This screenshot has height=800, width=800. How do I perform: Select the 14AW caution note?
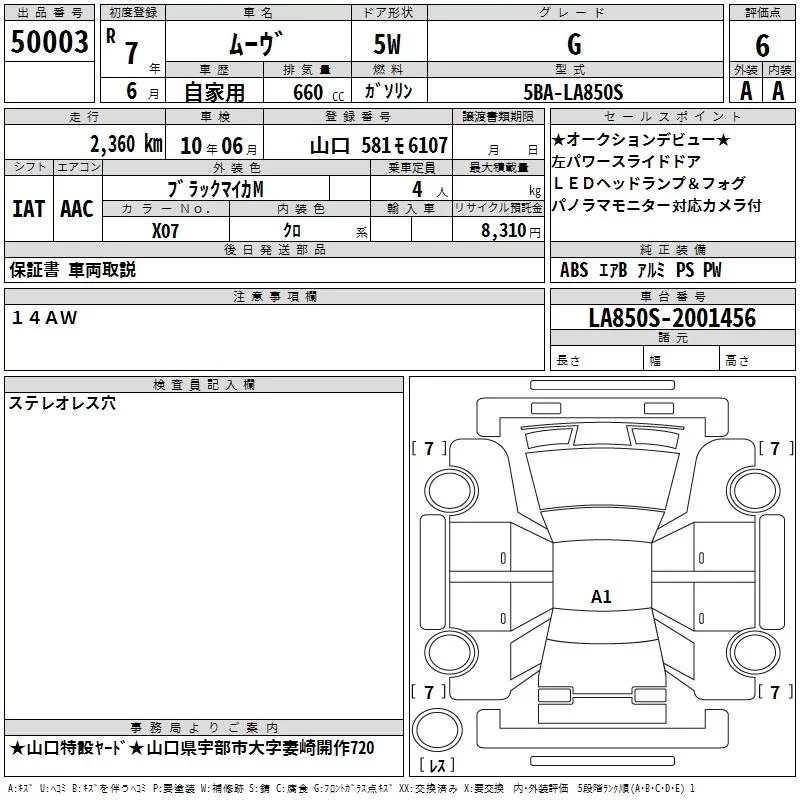(x=45, y=317)
